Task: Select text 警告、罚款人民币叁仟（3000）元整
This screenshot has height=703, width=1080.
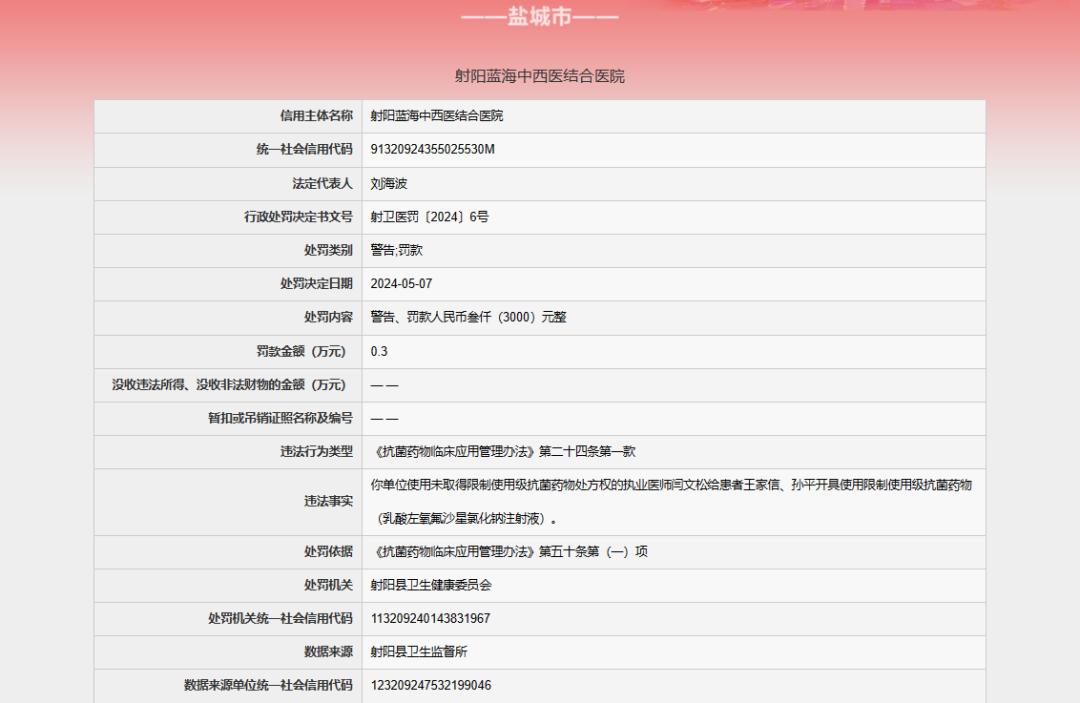Action: click(x=468, y=317)
